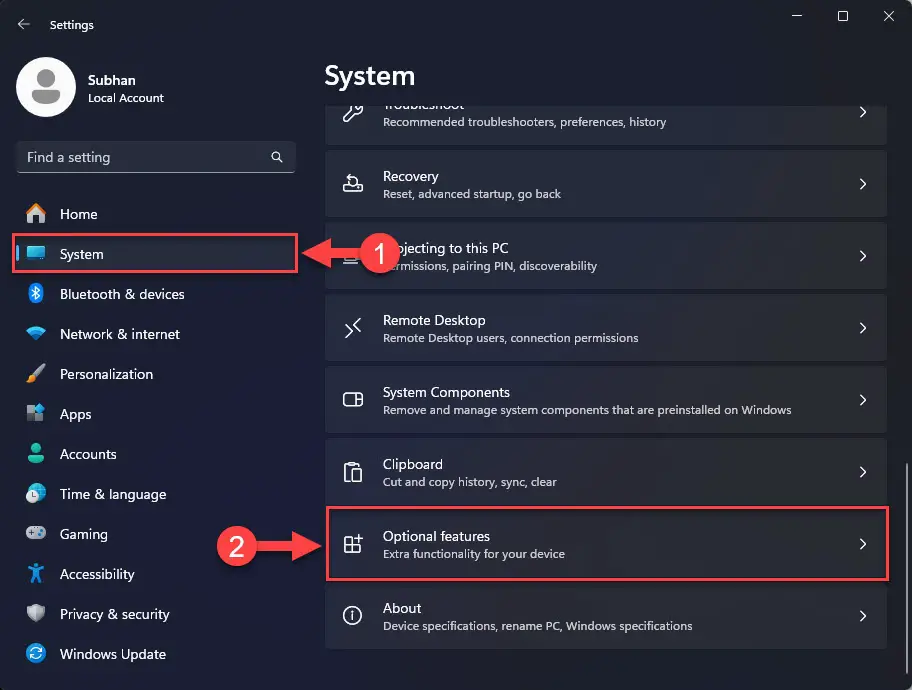Close the Settings window

[889, 16]
